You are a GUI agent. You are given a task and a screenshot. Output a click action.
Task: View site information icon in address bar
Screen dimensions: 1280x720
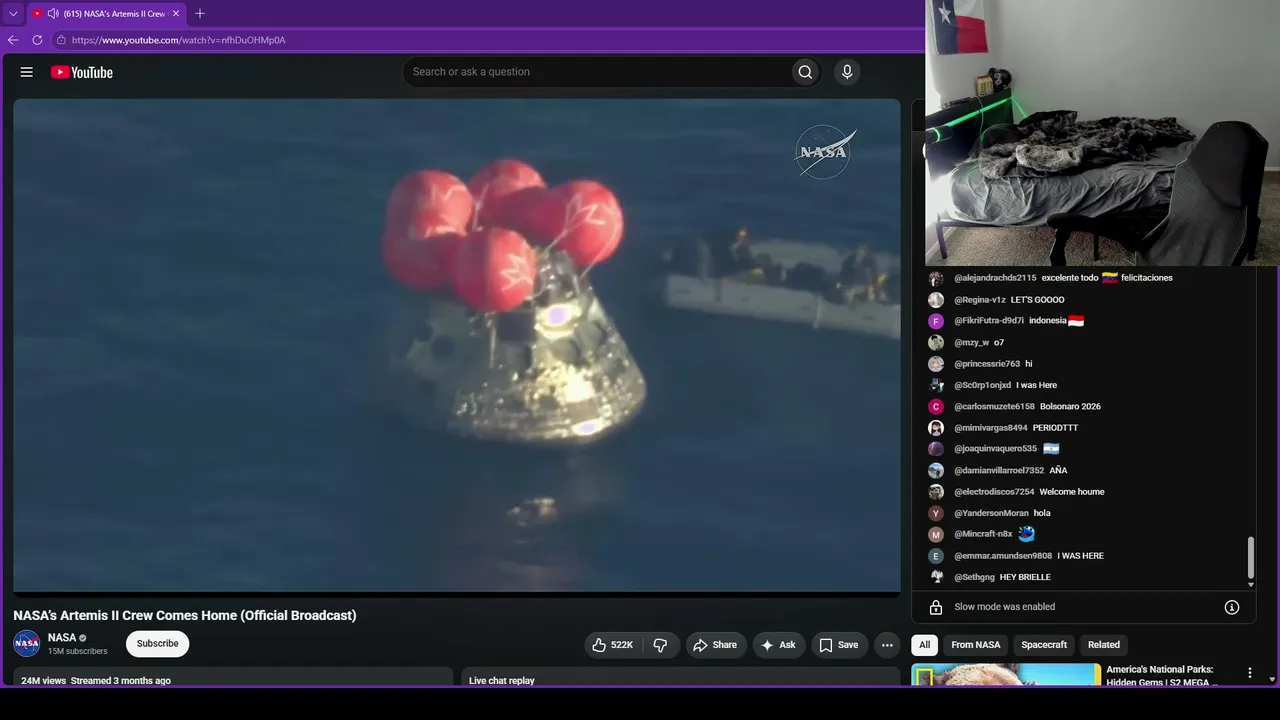61,40
